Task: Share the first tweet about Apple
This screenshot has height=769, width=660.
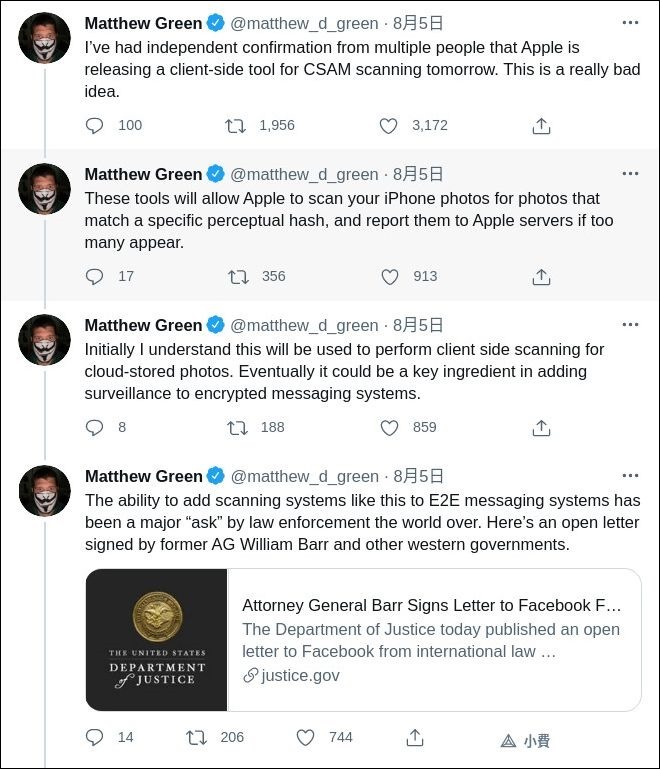Action: 541,126
